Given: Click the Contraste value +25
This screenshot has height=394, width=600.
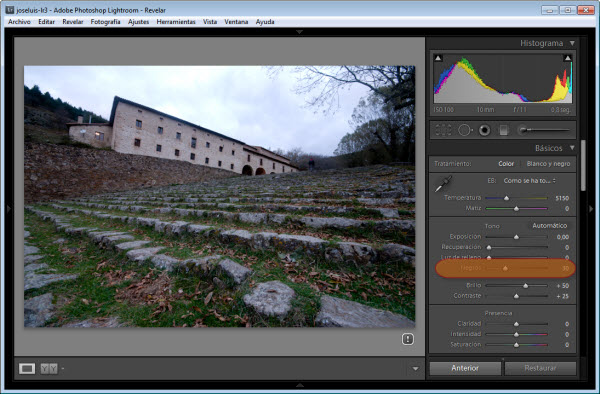Looking at the screenshot, I should click(563, 296).
